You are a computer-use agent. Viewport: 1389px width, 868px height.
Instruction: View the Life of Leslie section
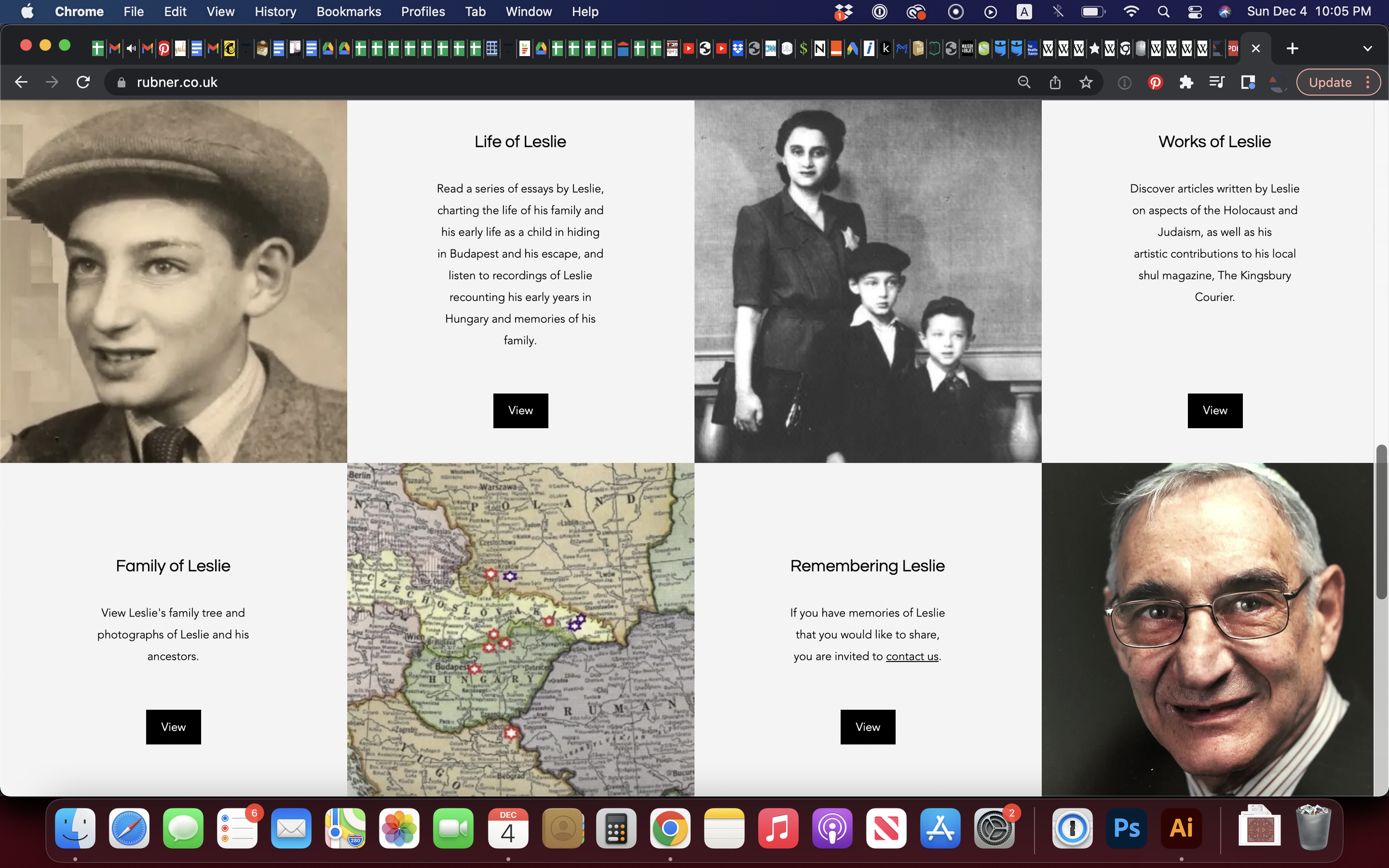tap(520, 410)
